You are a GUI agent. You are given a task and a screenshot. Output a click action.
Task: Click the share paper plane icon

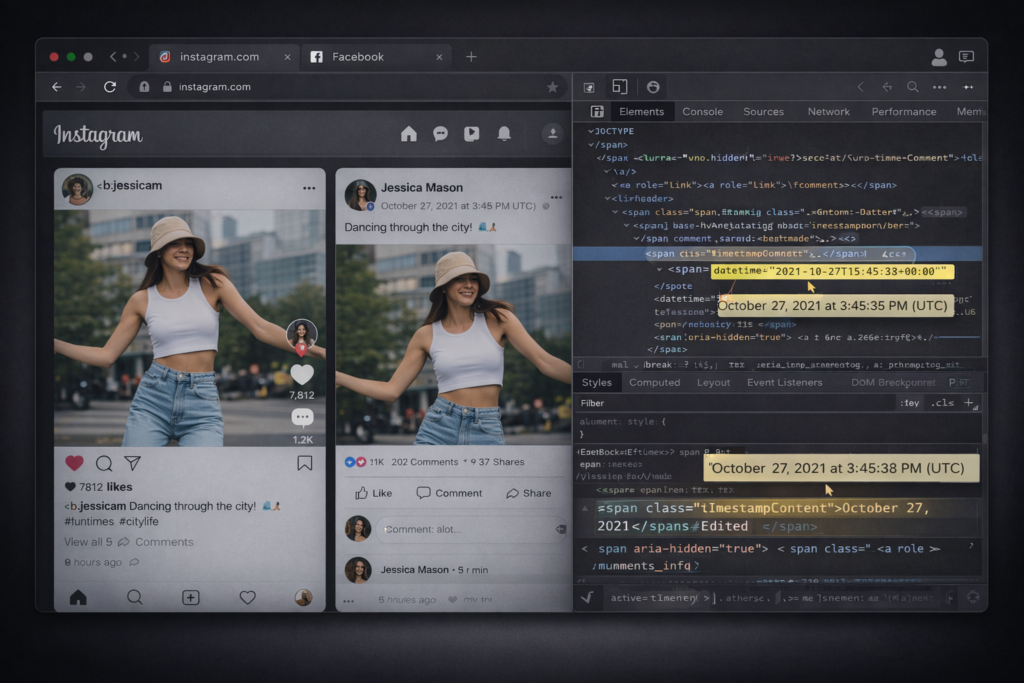point(132,463)
